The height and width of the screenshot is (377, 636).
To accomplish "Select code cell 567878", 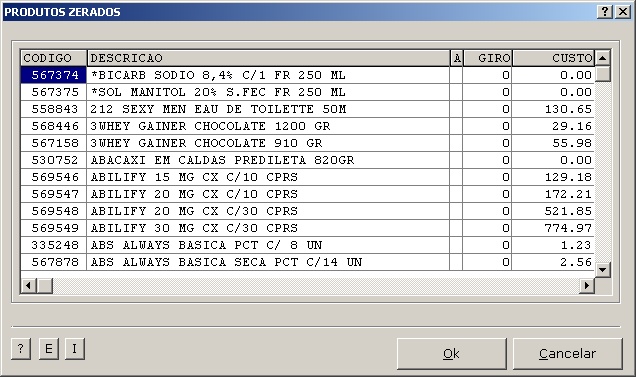I will (x=54, y=263).
